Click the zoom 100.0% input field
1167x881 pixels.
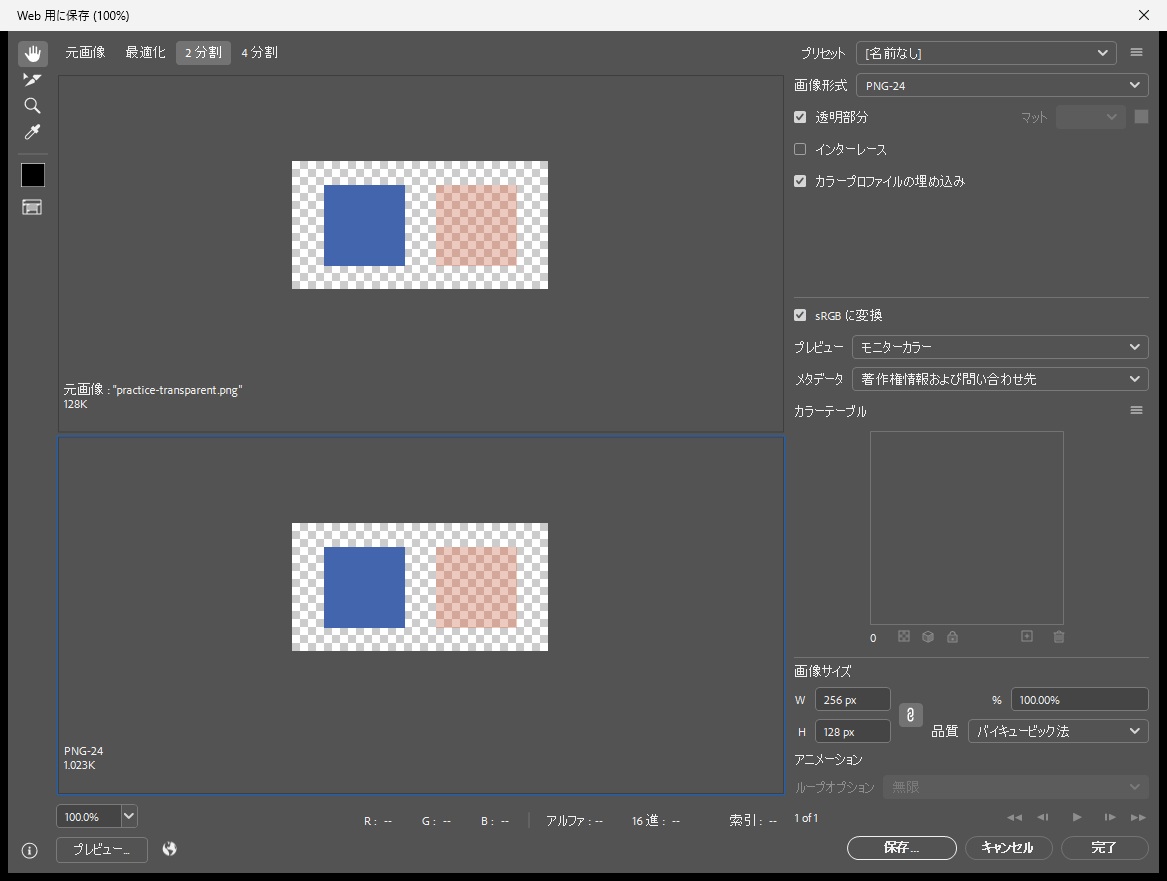tap(89, 816)
